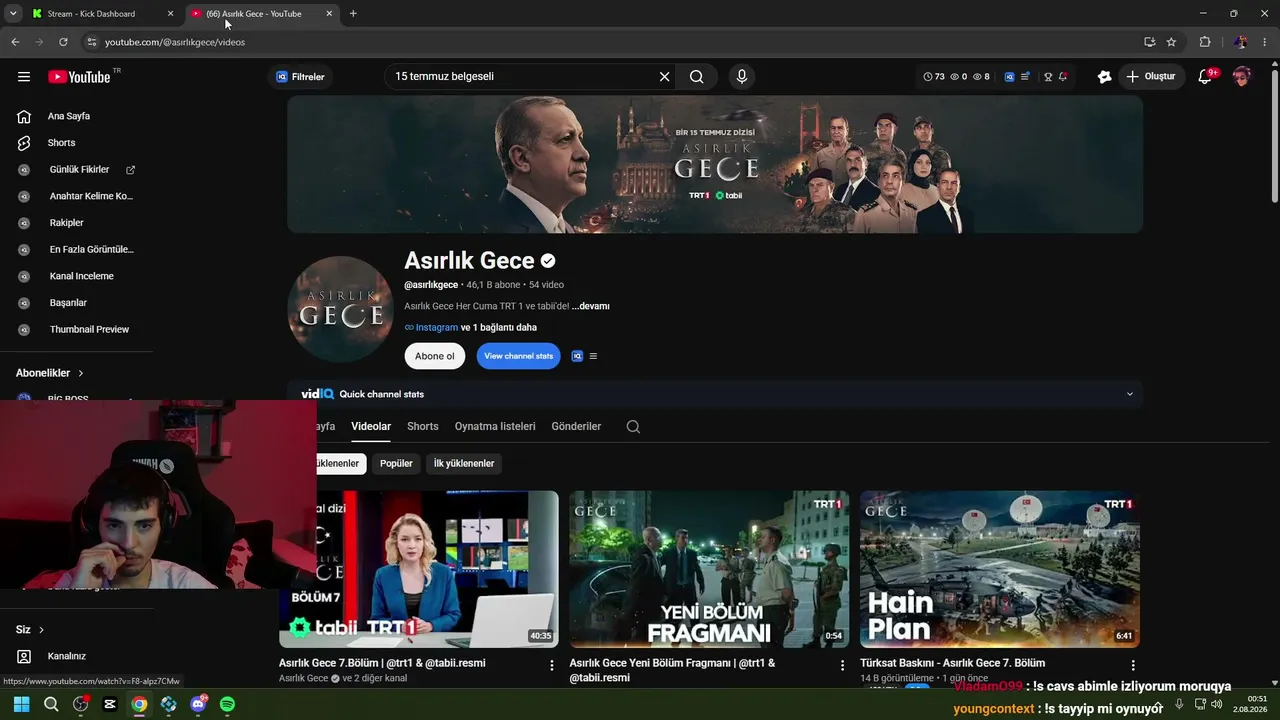Open the account avatar menu
The image size is (1280, 720).
point(1242,77)
